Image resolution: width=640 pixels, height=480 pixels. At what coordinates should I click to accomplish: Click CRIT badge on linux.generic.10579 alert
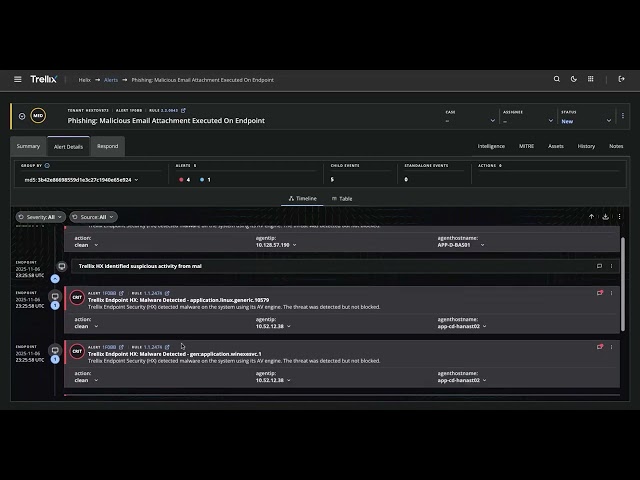click(77, 298)
